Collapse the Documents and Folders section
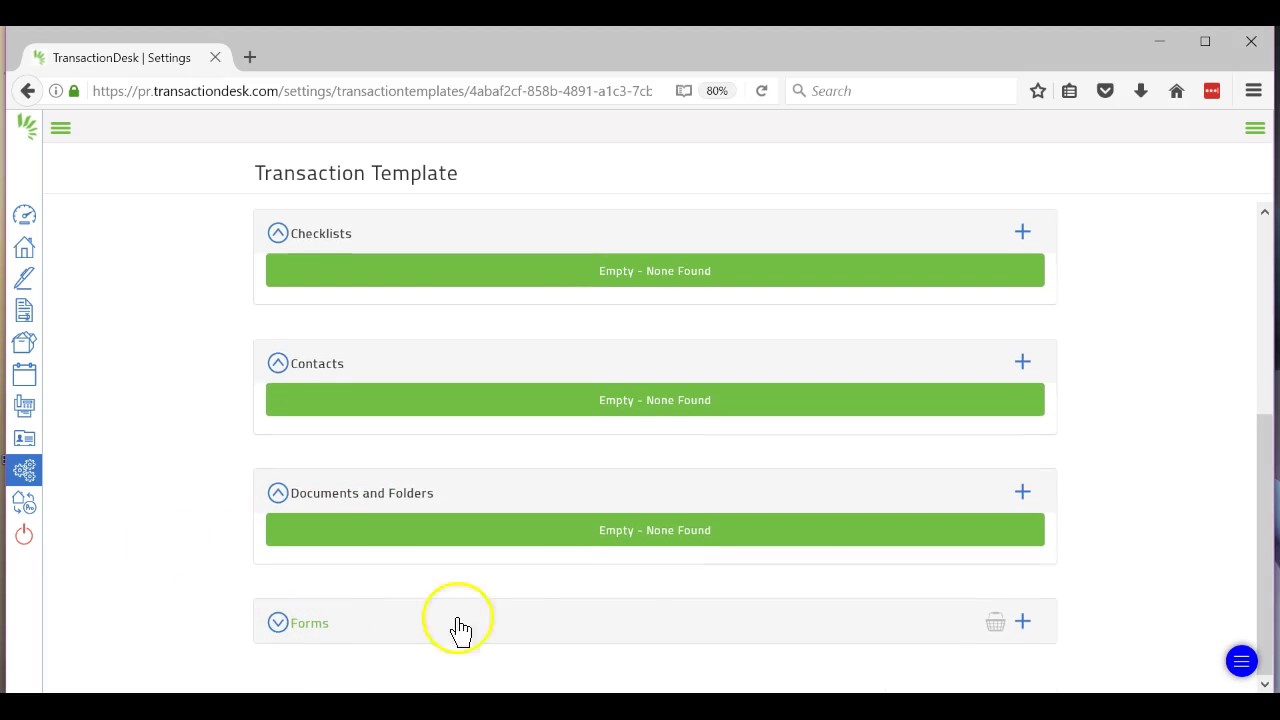The height and width of the screenshot is (720, 1280). pyautogui.click(x=278, y=493)
